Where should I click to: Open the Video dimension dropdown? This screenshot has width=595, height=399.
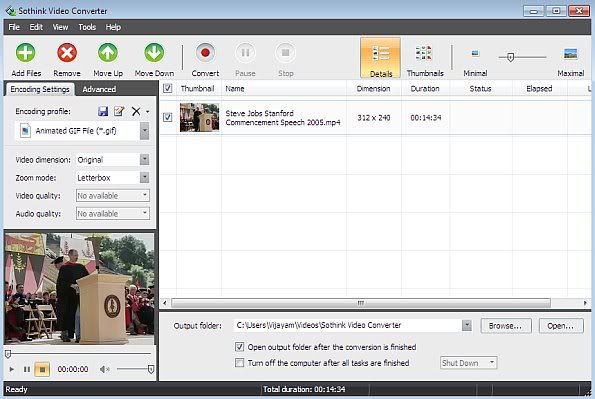144,159
